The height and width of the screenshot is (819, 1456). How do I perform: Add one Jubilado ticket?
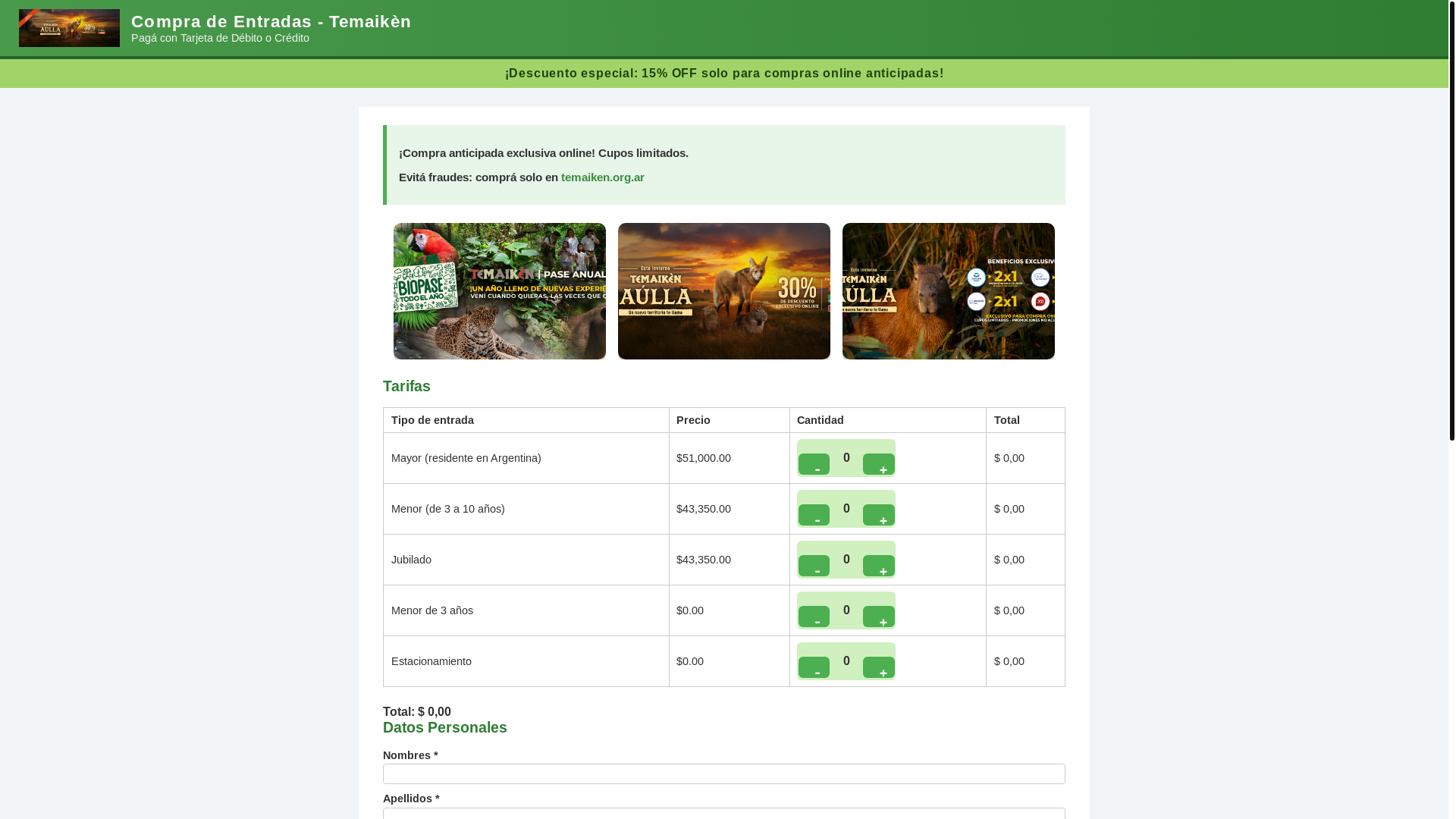point(879,566)
